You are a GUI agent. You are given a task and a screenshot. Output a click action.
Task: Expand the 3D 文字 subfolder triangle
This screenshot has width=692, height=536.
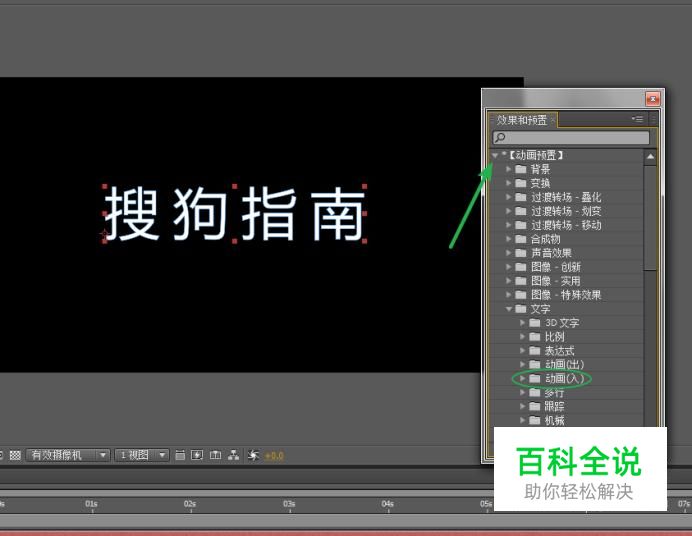coord(522,322)
